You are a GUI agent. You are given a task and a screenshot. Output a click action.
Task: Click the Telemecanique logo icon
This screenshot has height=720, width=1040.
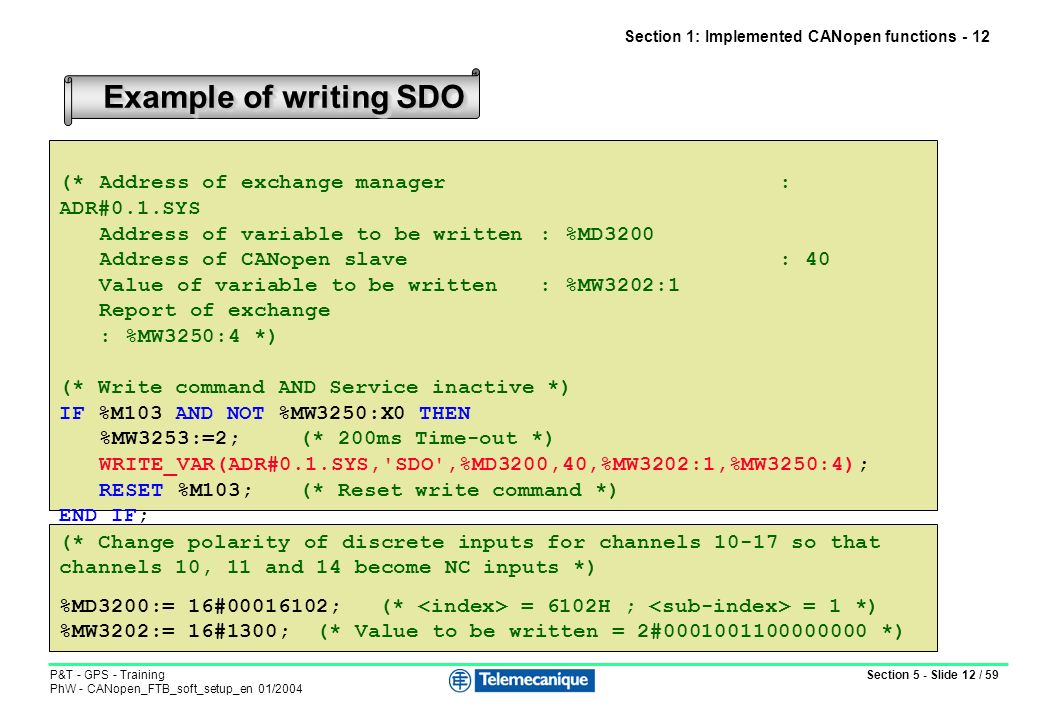point(460,680)
